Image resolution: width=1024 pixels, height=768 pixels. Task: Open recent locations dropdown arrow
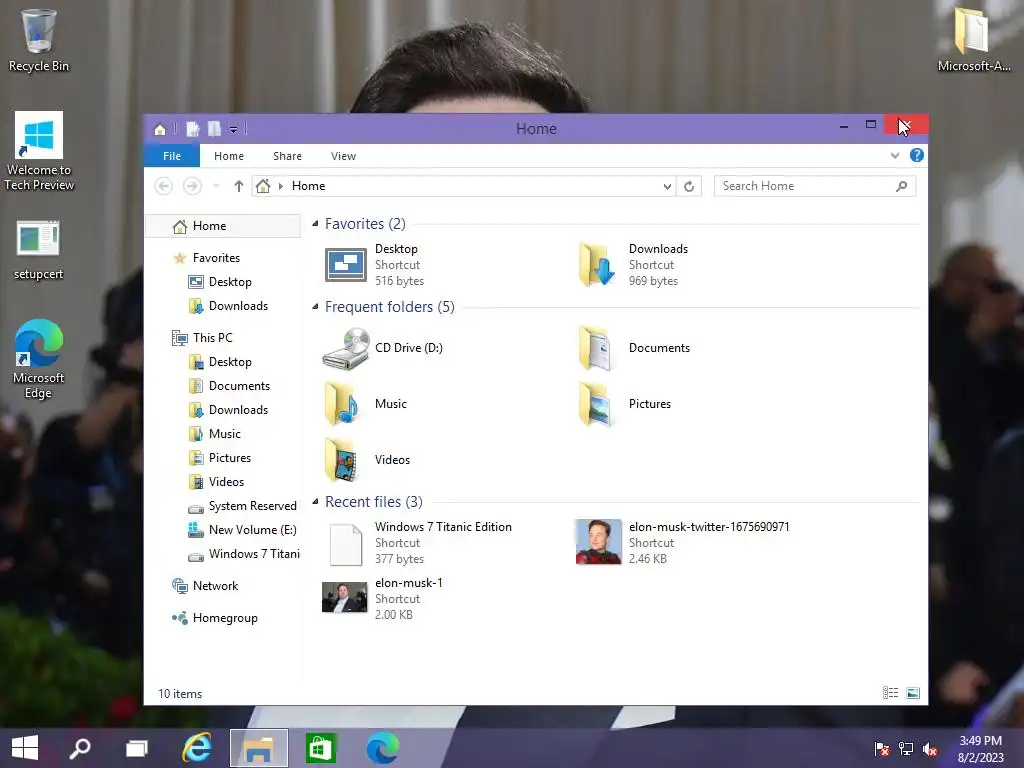pos(217,186)
